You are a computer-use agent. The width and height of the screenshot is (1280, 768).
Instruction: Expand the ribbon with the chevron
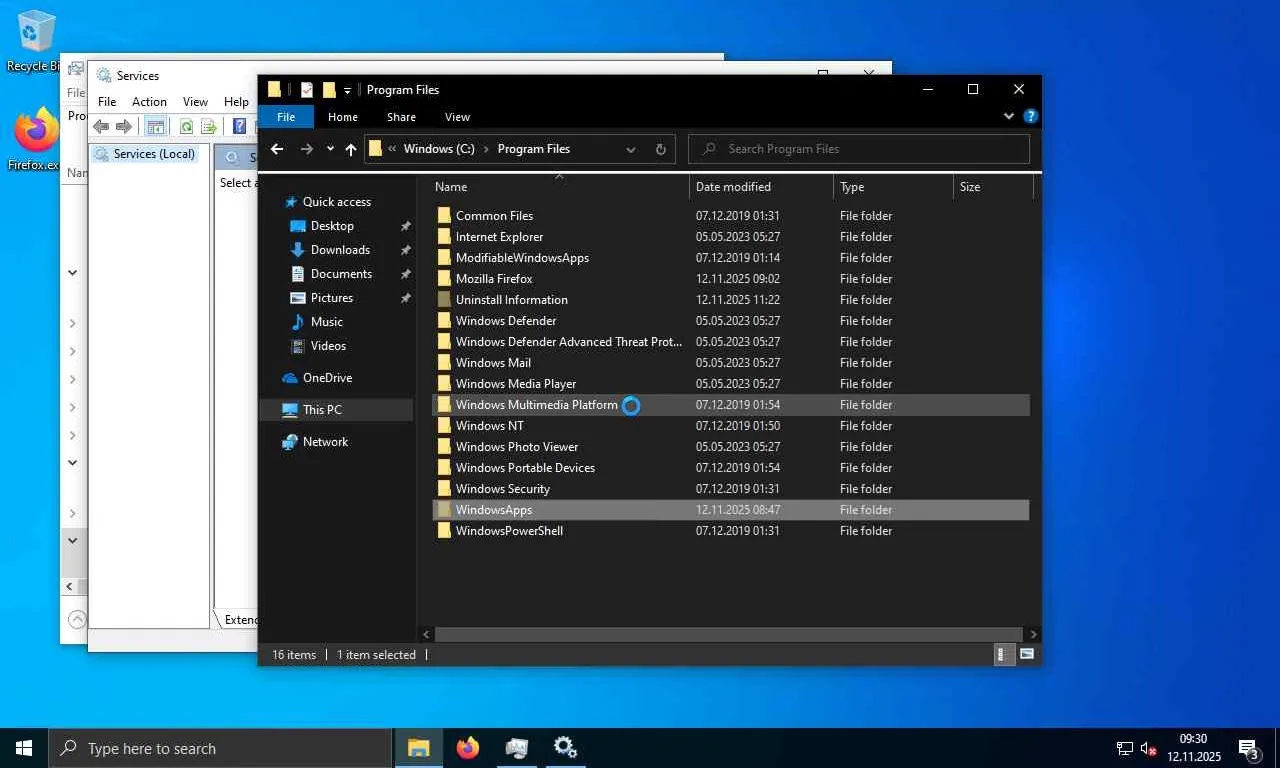pyautogui.click(x=1009, y=116)
